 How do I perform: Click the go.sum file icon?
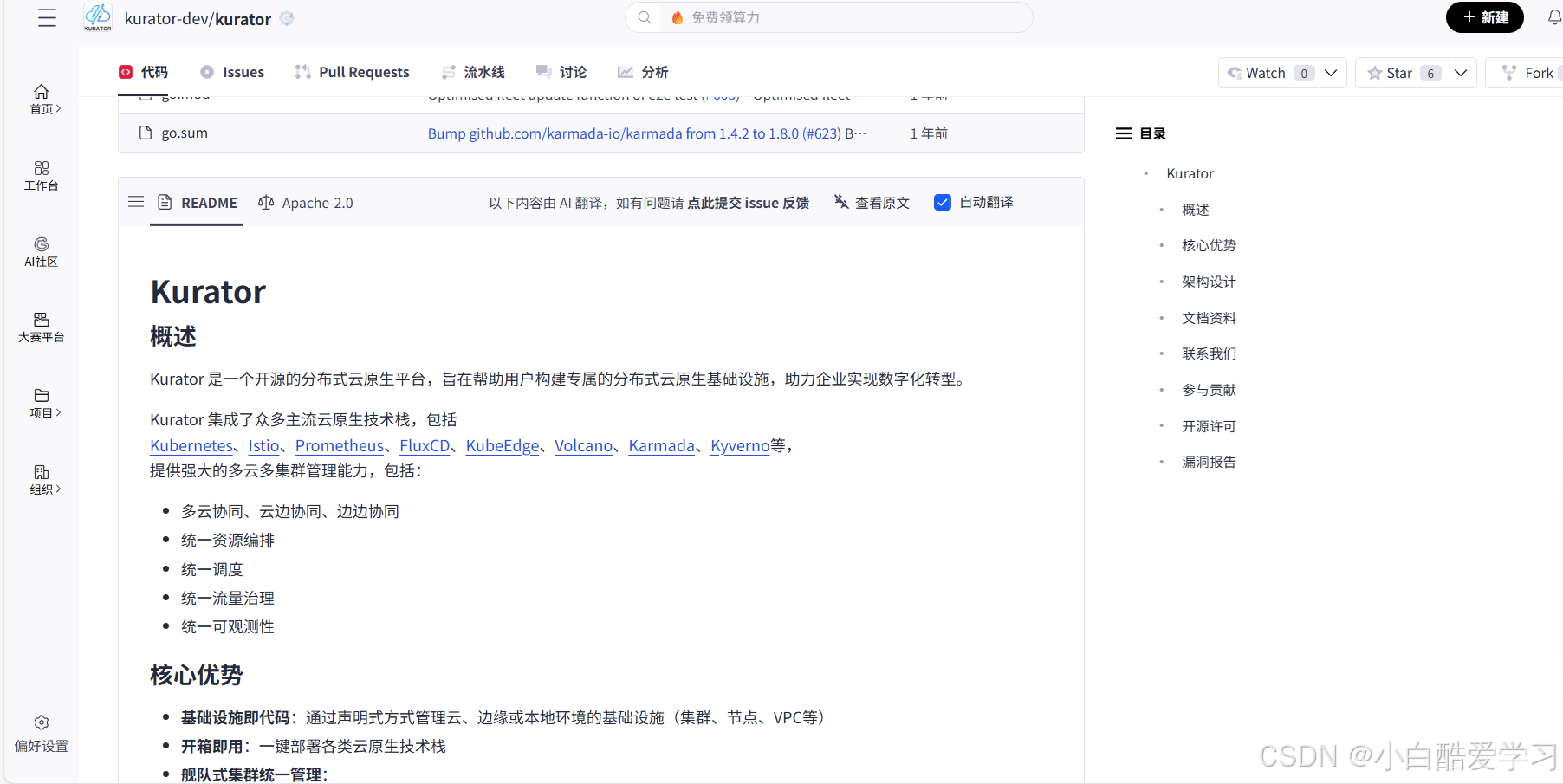[x=146, y=133]
